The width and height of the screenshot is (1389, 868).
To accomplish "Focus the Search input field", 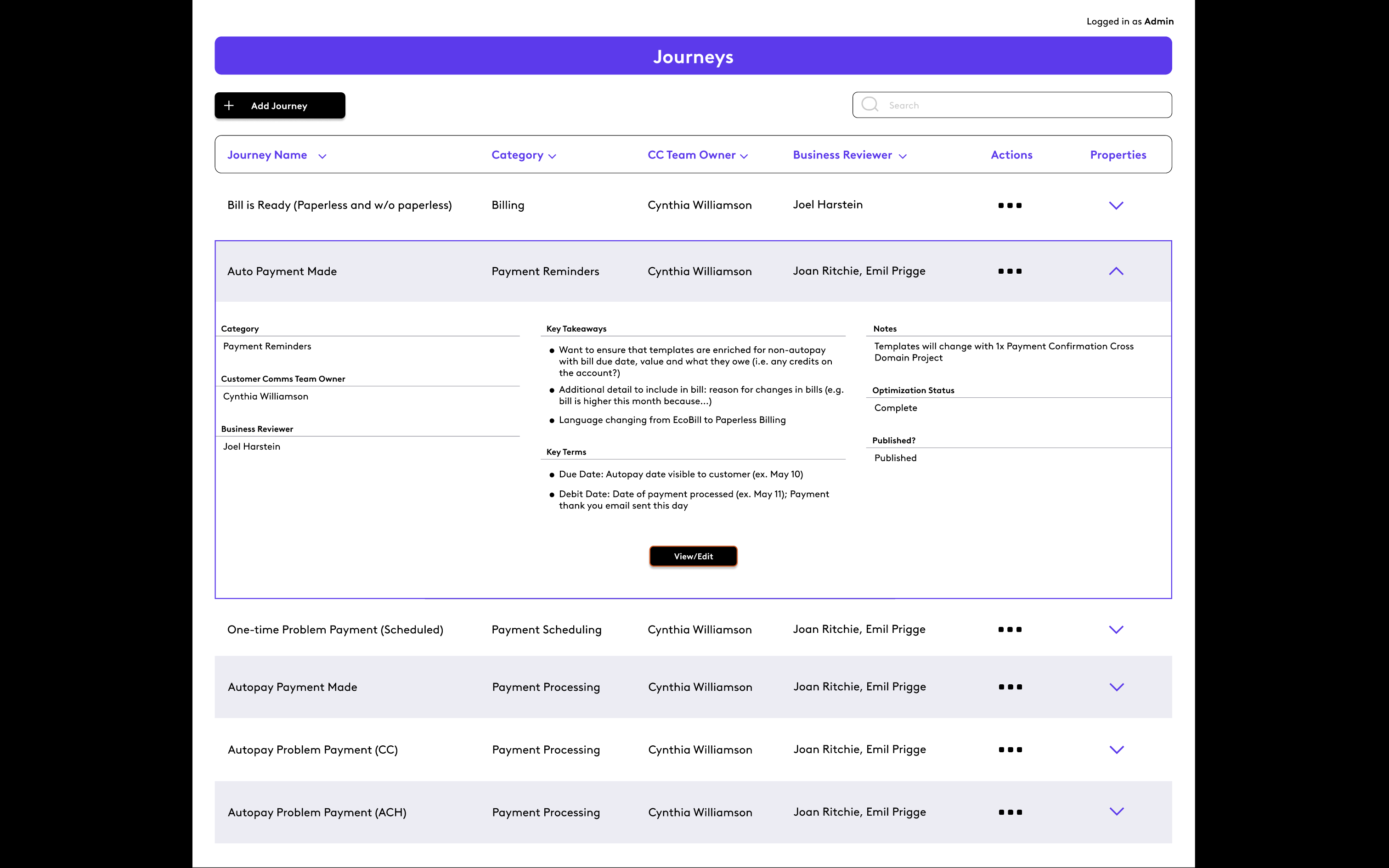I will pos(1012,105).
